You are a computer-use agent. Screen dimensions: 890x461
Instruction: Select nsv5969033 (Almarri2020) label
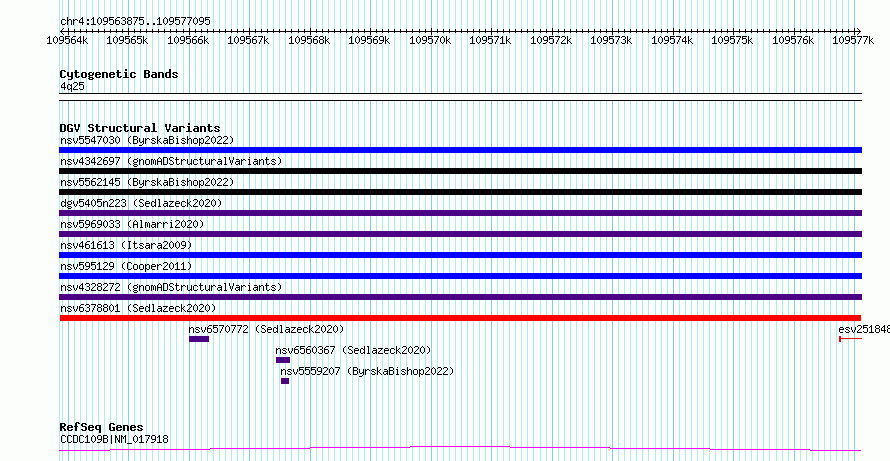click(132, 224)
